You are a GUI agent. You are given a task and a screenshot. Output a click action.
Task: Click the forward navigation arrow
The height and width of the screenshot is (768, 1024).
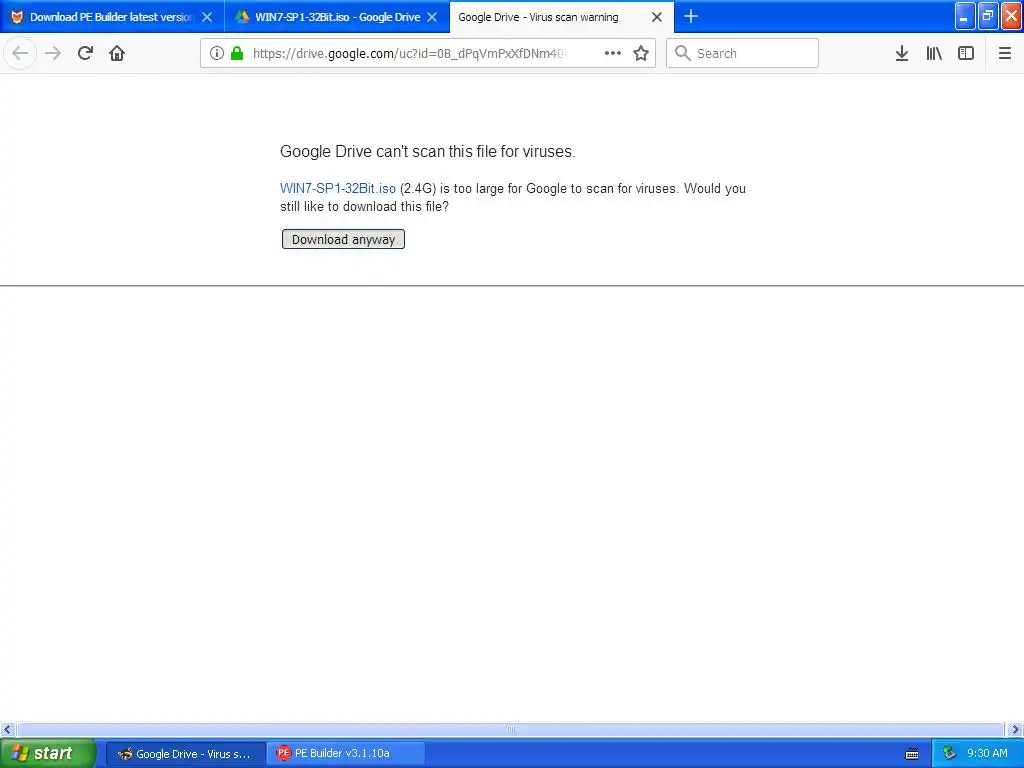pos(53,53)
